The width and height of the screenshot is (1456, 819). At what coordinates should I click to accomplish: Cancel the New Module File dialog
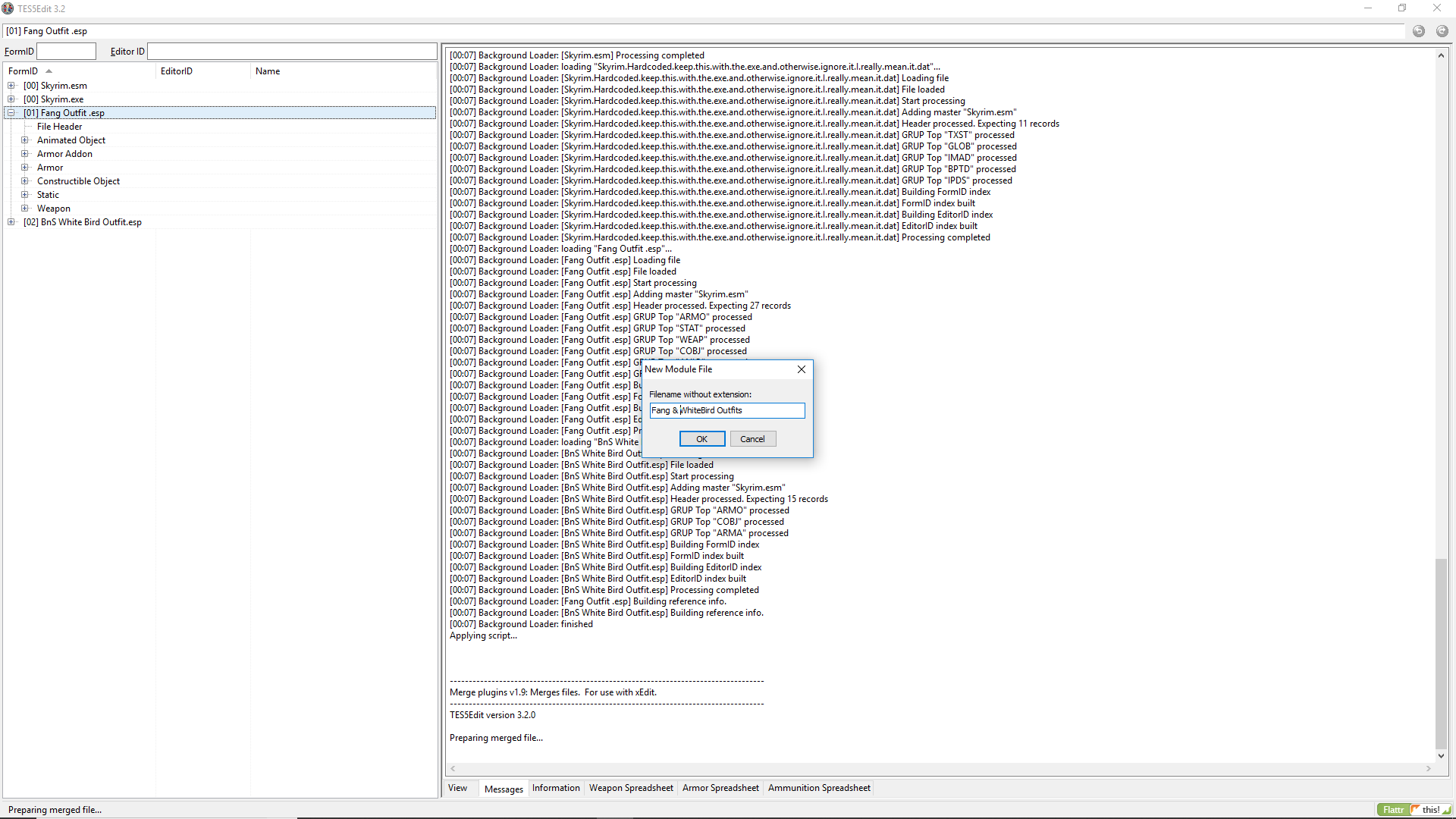coord(753,439)
